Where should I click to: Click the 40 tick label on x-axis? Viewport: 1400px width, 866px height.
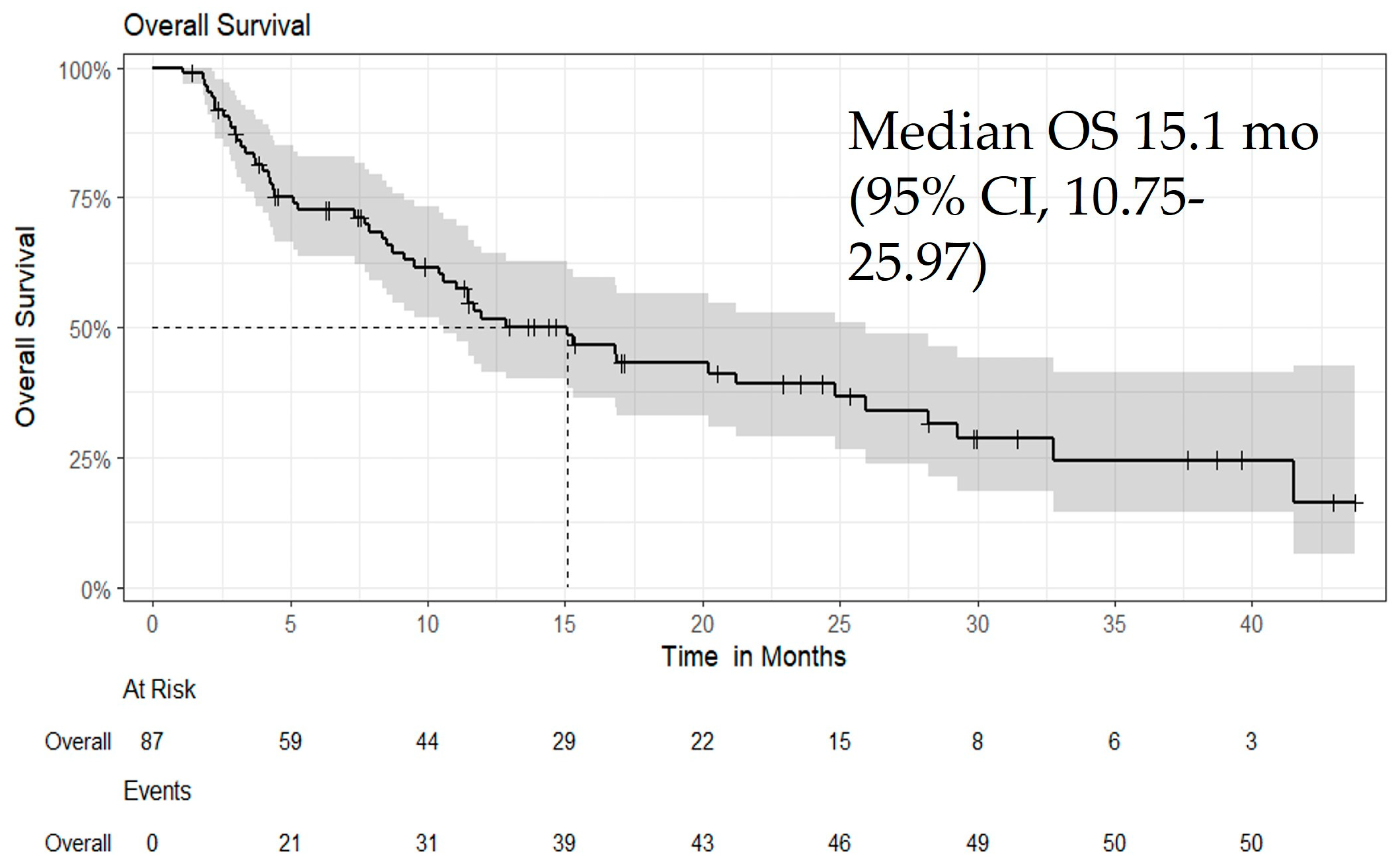click(1251, 624)
